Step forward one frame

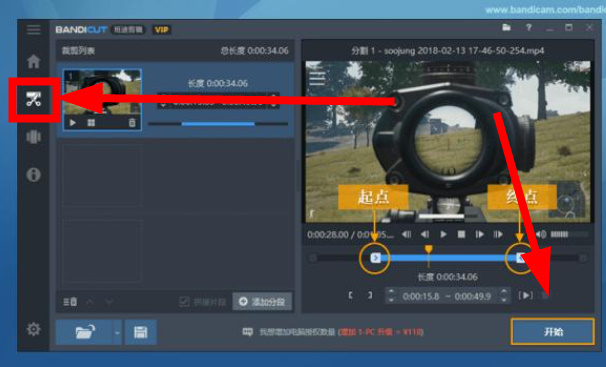[x=480, y=234]
